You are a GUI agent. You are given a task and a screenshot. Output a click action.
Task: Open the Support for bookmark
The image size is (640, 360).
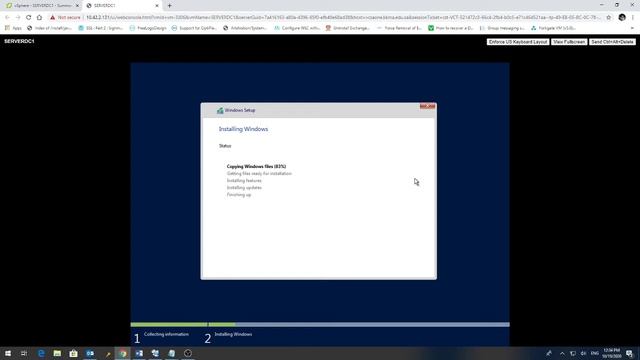coord(194,28)
